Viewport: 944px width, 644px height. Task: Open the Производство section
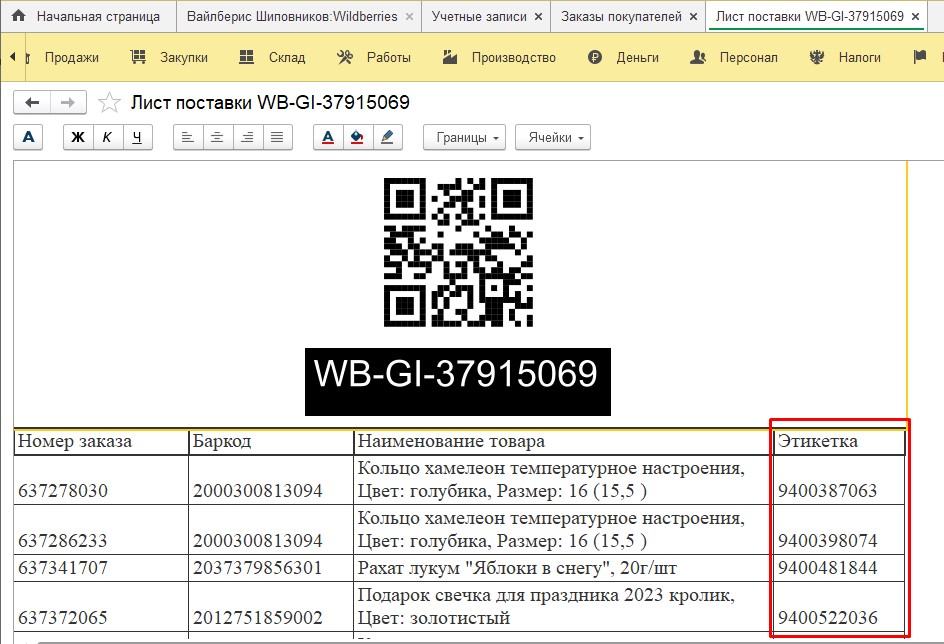tap(499, 58)
